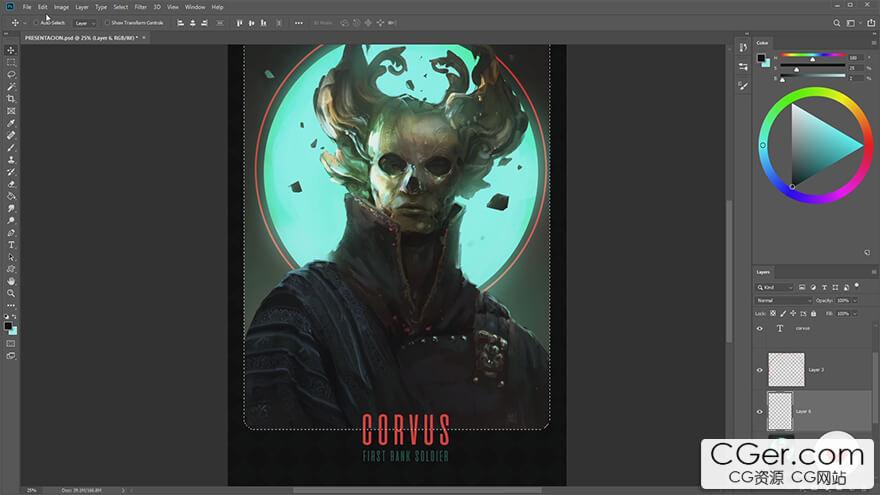Swap foreground and background colors

tap(15, 317)
